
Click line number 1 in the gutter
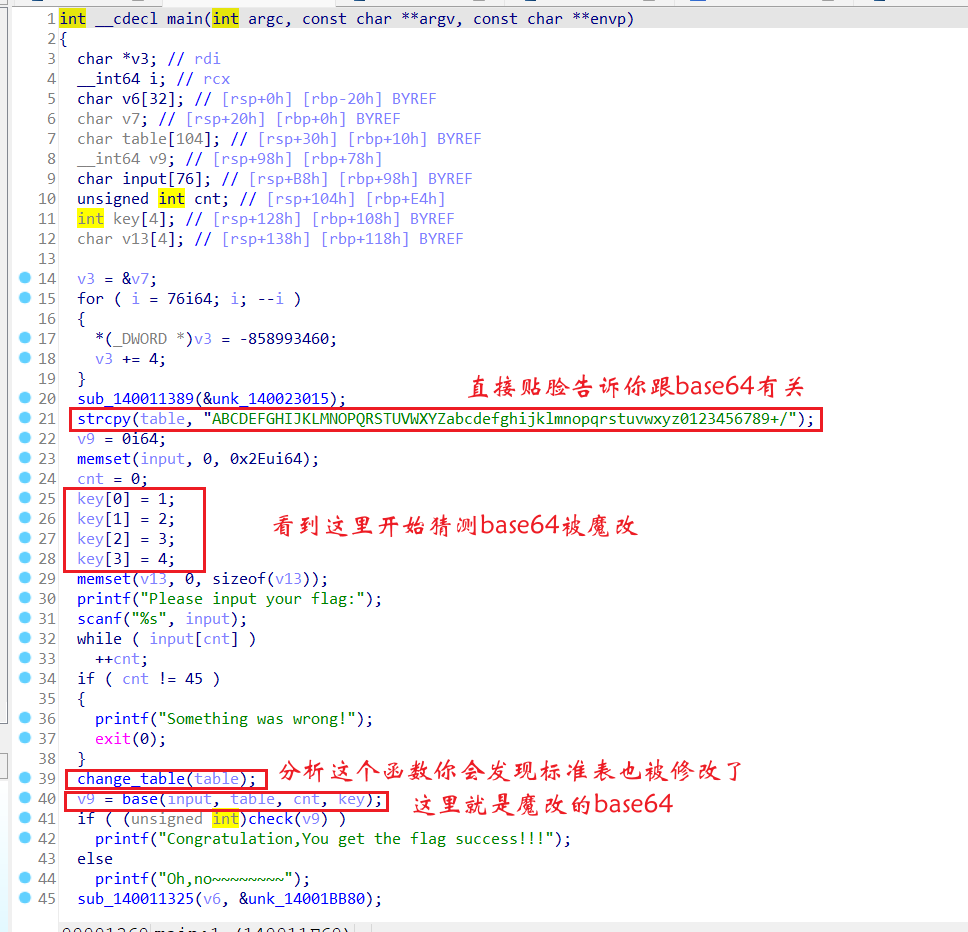(51, 19)
